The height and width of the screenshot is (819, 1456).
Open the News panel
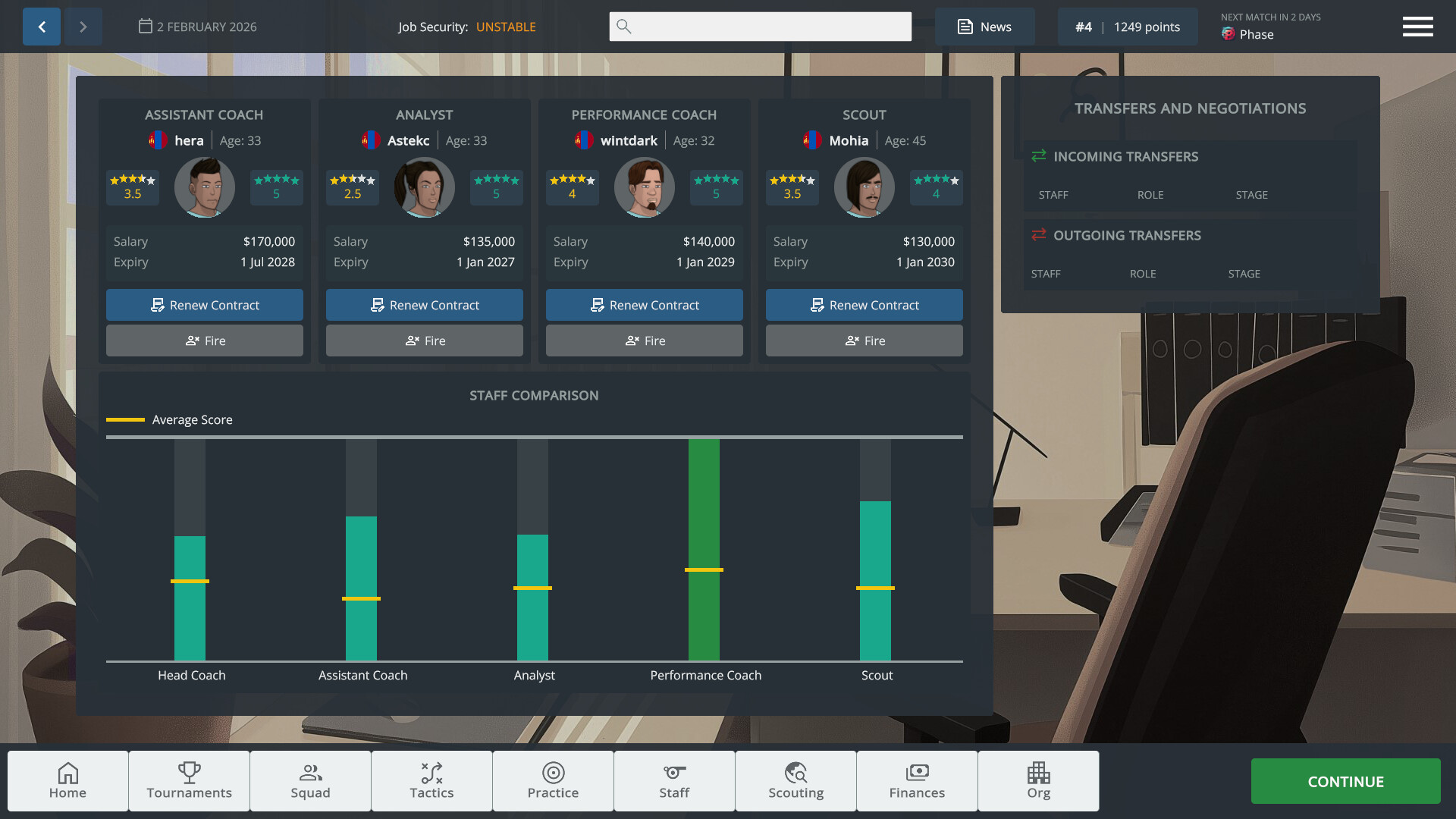pos(985,26)
